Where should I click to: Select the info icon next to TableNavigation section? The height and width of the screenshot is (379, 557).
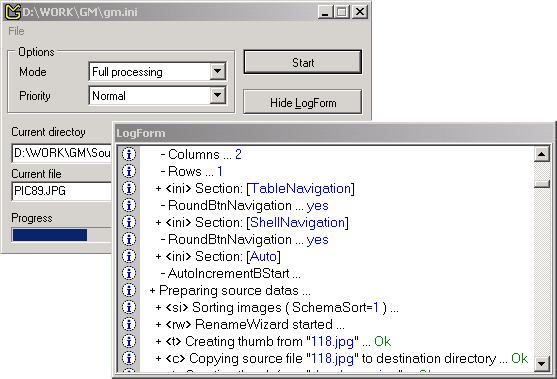pos(129,188)
